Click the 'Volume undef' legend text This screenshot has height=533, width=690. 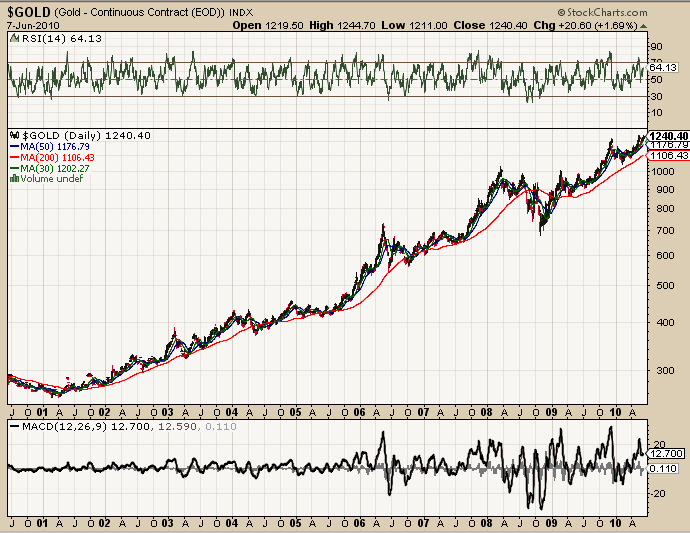click(51, 179)
